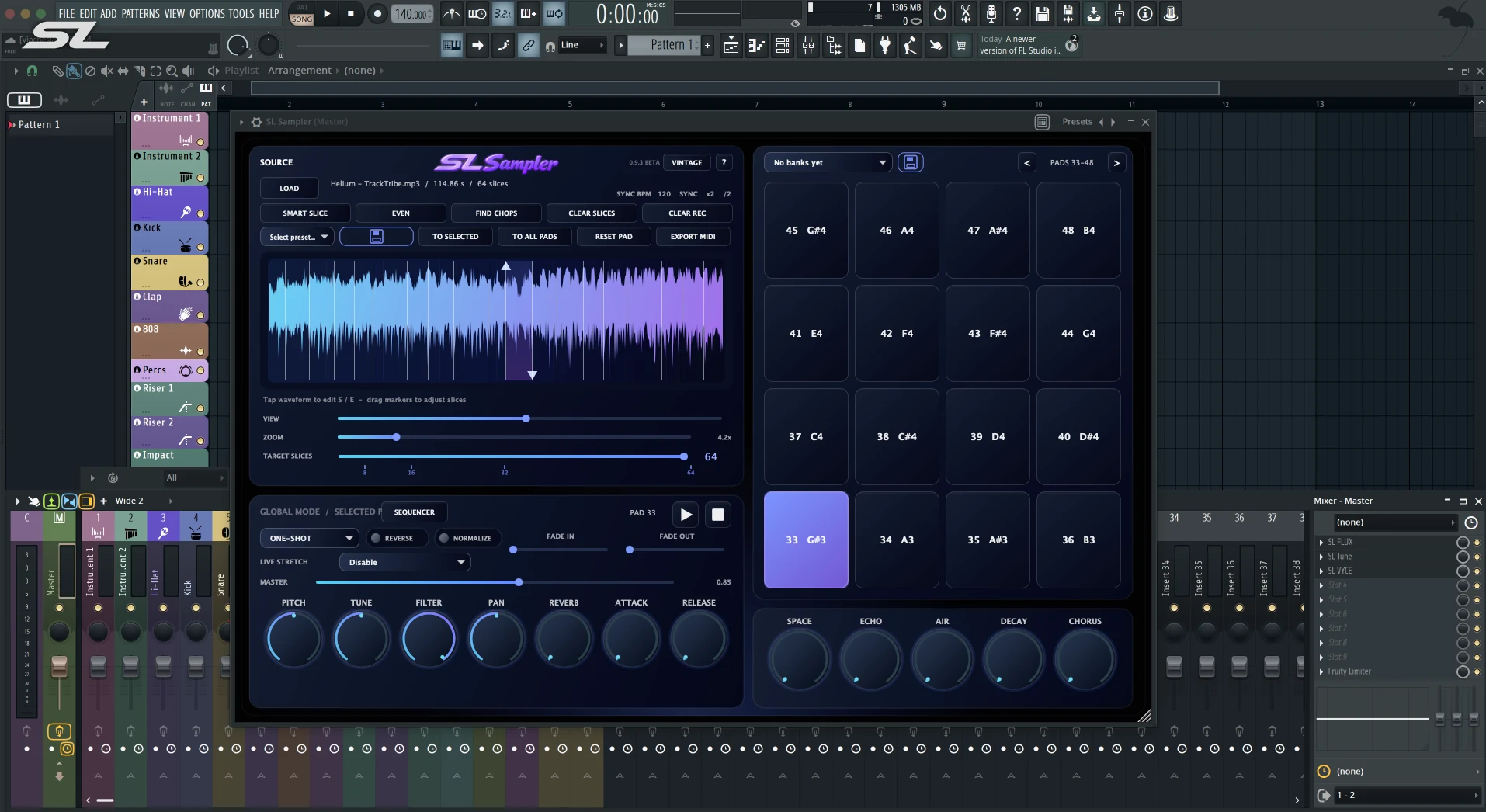Select the playlist delete tool
This screenshot has height=812, width=1486.
(x=90, y=71)
